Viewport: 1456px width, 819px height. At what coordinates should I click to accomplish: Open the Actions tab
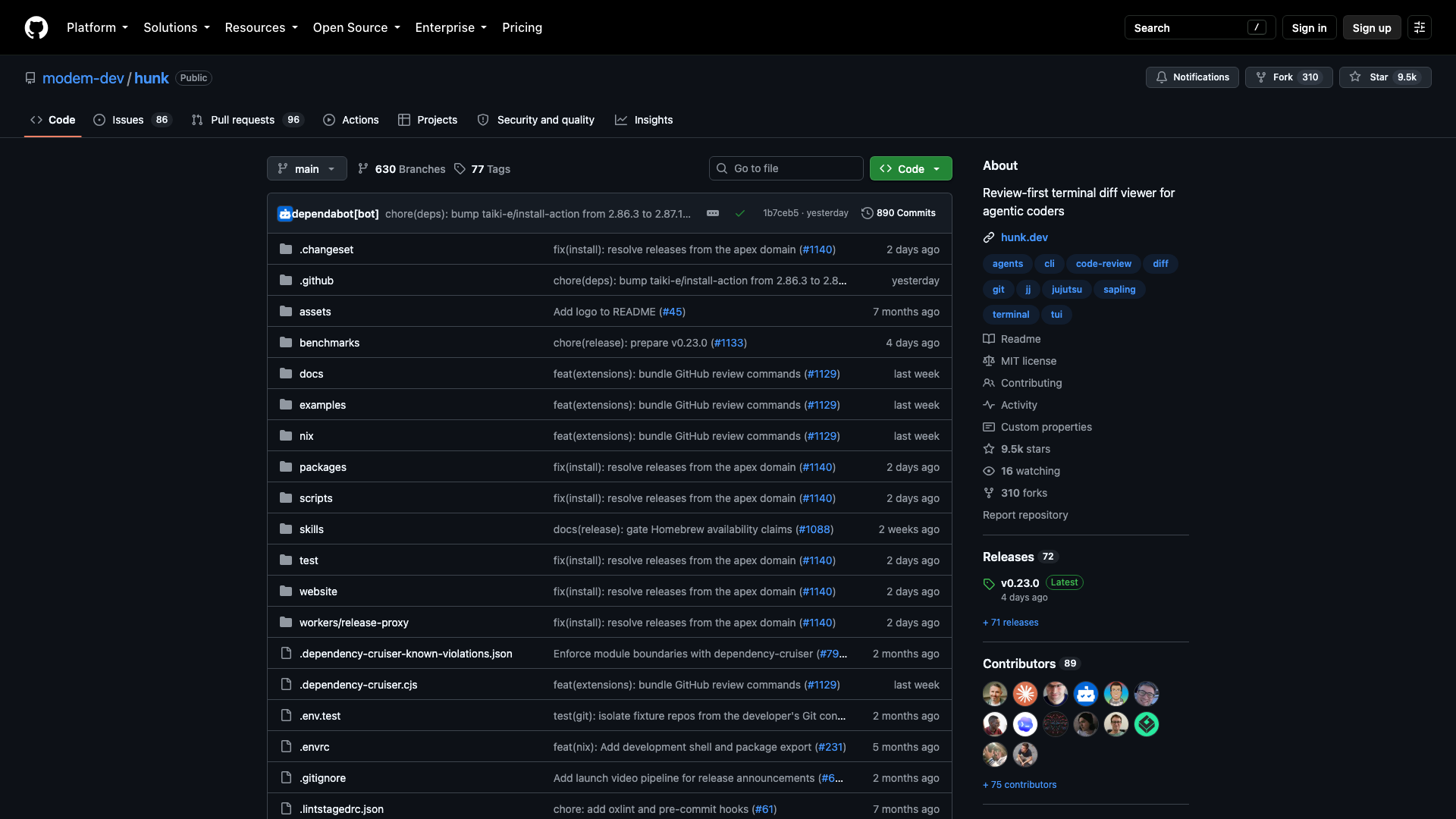click(x=351, y=120)
